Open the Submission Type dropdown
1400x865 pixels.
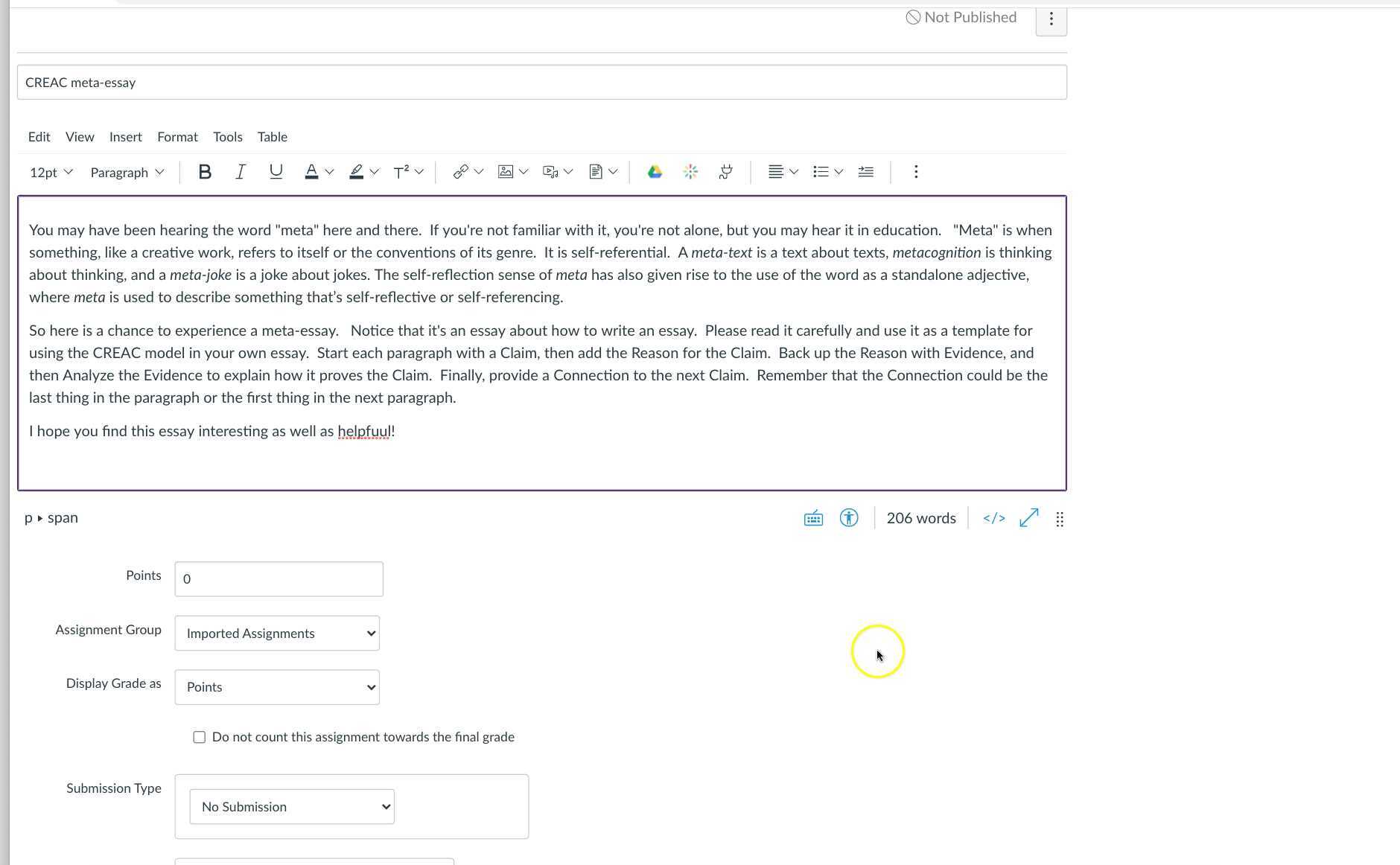tap(292, 806)
